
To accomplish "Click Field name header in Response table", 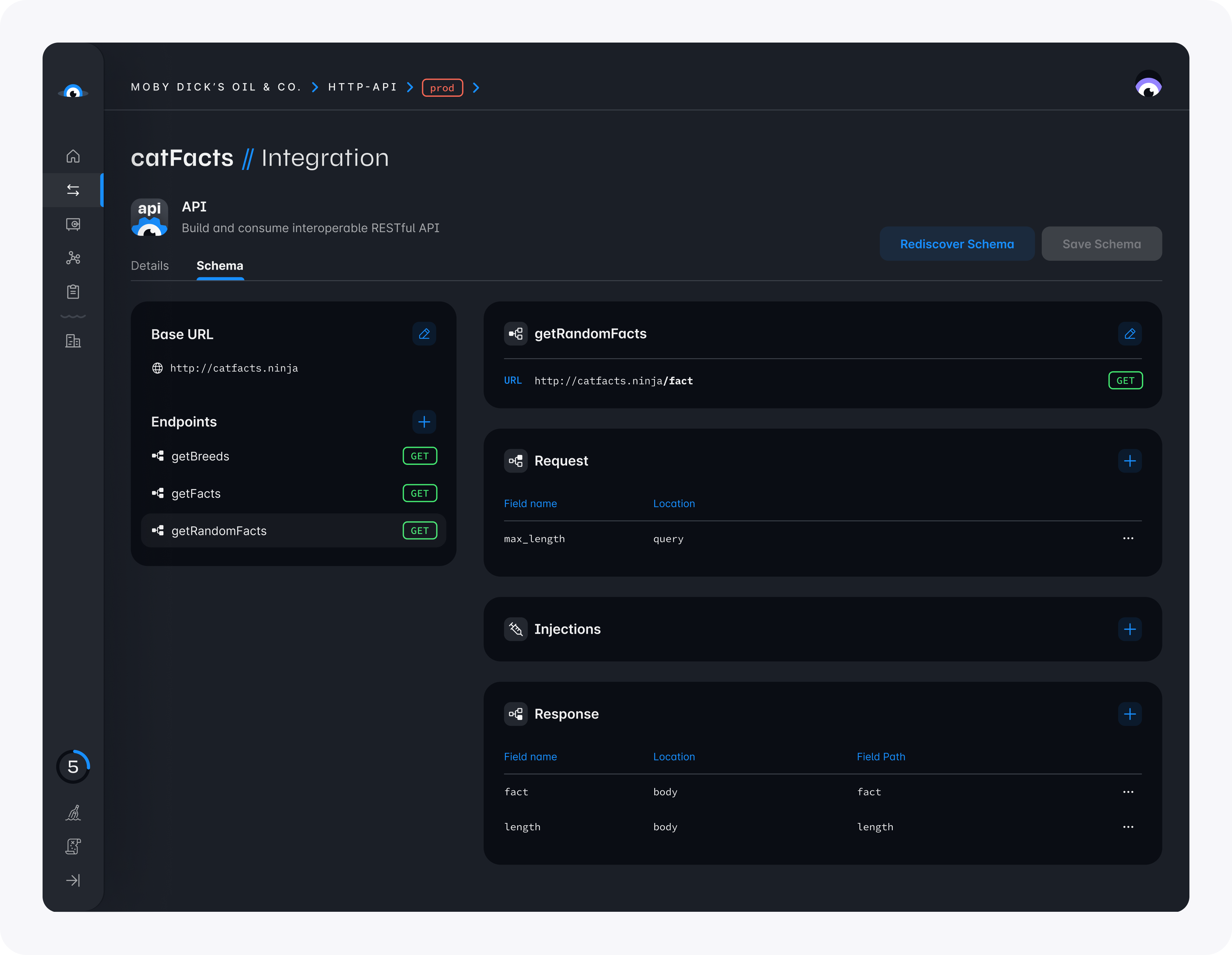I will (530, 756).
